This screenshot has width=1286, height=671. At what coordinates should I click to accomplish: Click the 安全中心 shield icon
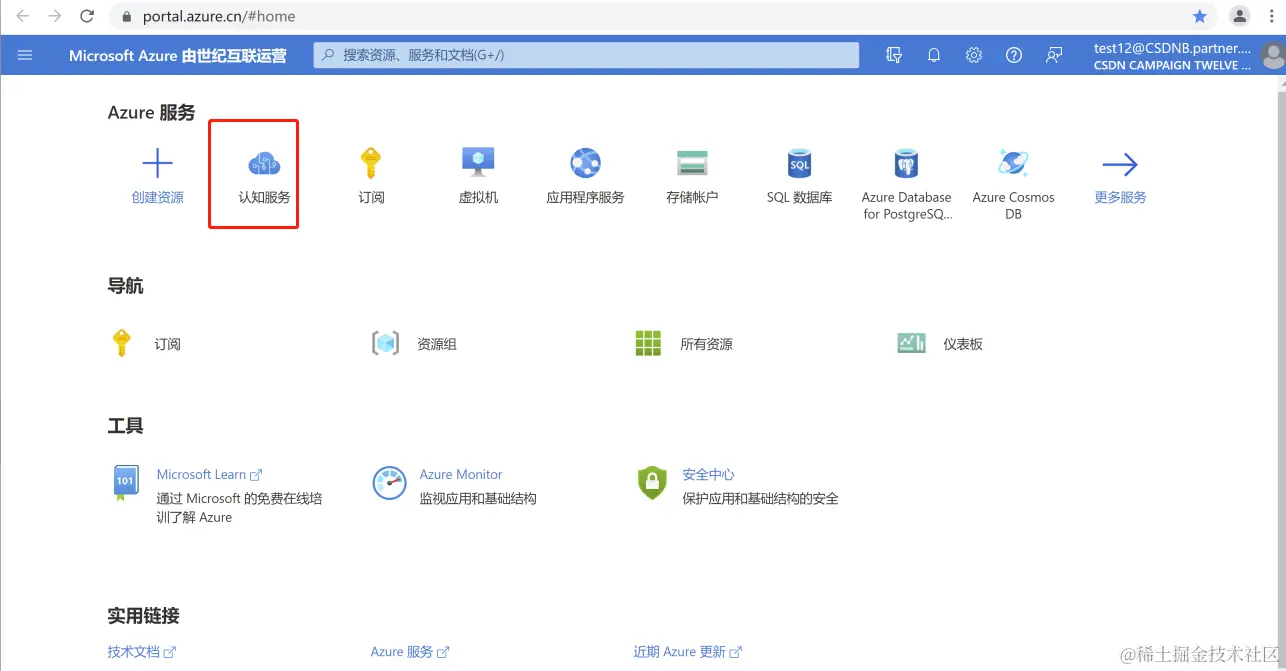652,482
